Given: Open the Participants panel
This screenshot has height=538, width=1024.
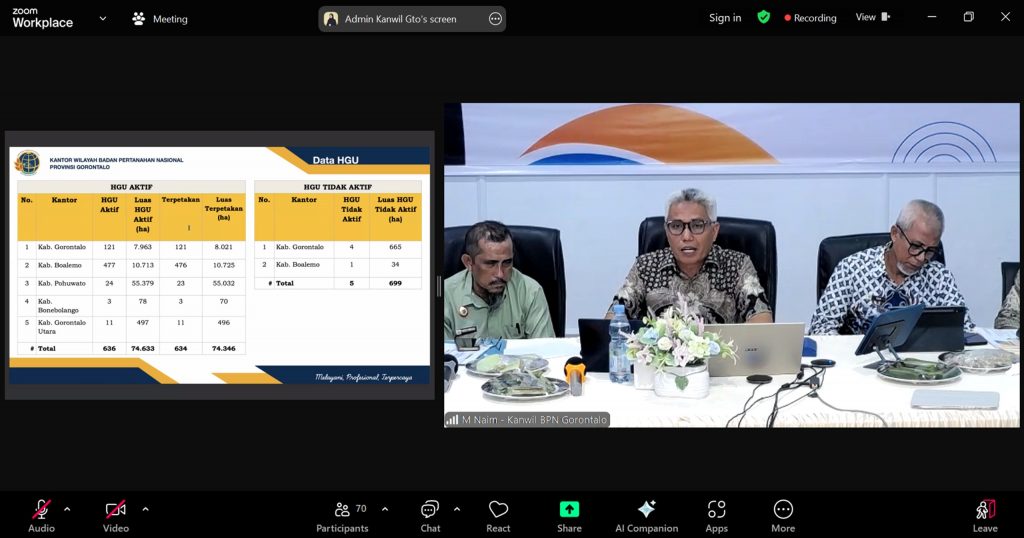Looking at the screenshot, I should (x=342, y=515).
